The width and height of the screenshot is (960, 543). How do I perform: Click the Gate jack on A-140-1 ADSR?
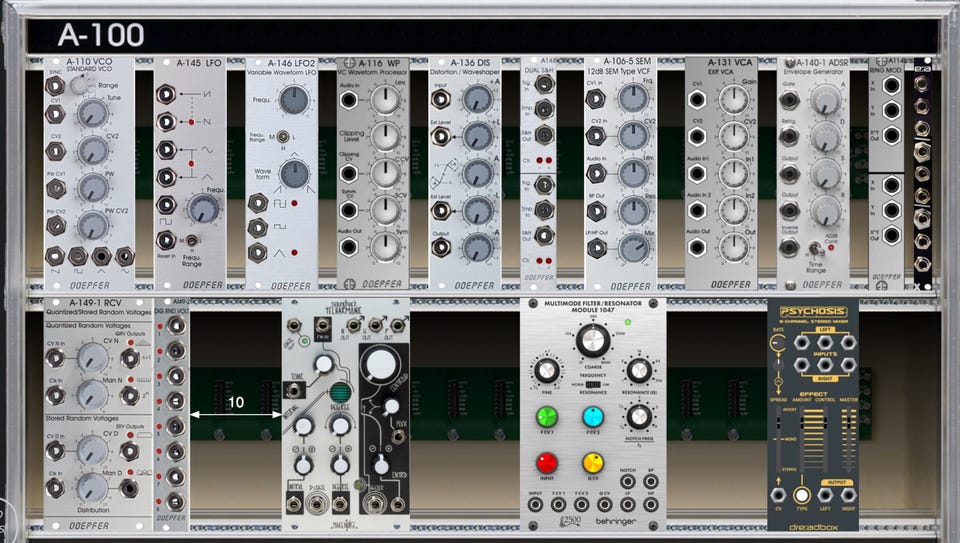pos(789,99)
